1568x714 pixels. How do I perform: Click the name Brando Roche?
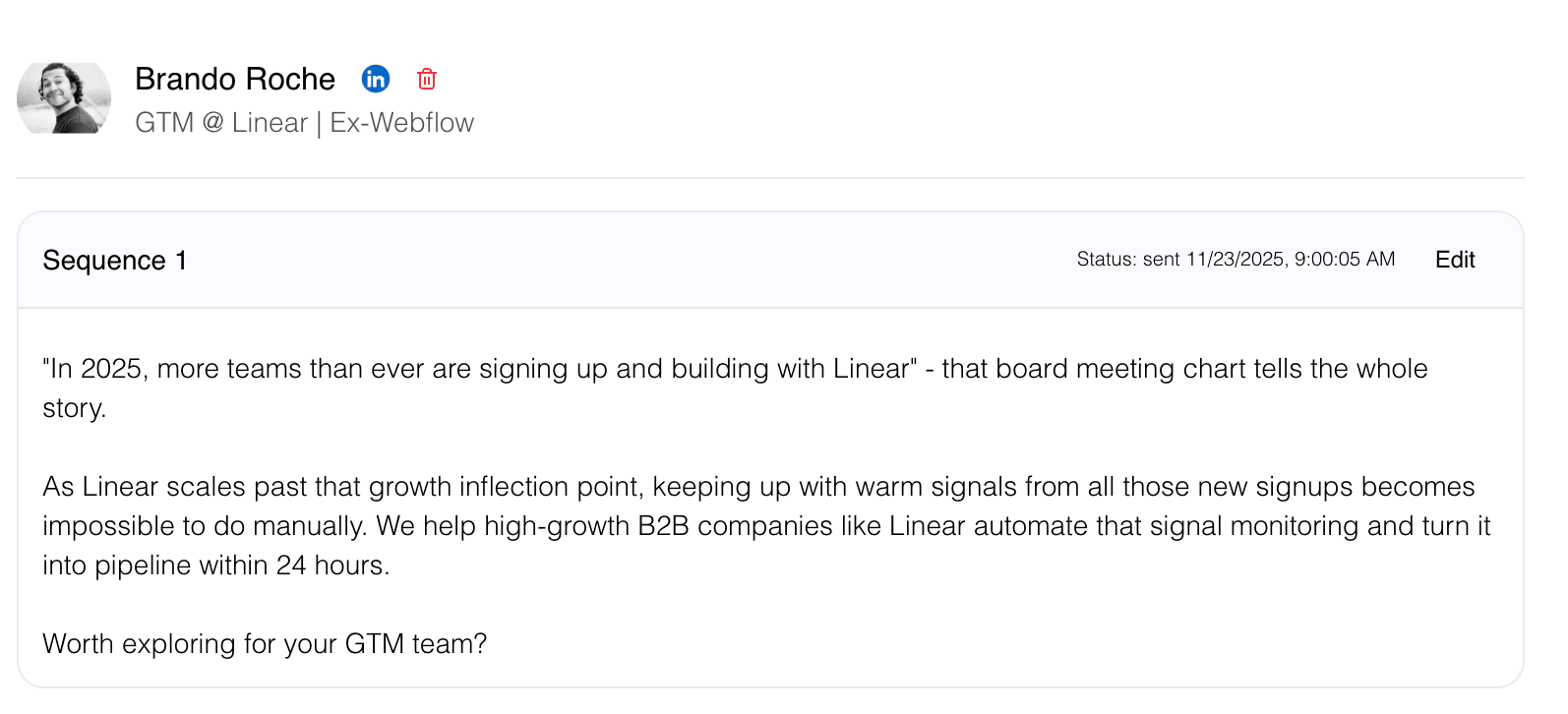tap(236, 79)
